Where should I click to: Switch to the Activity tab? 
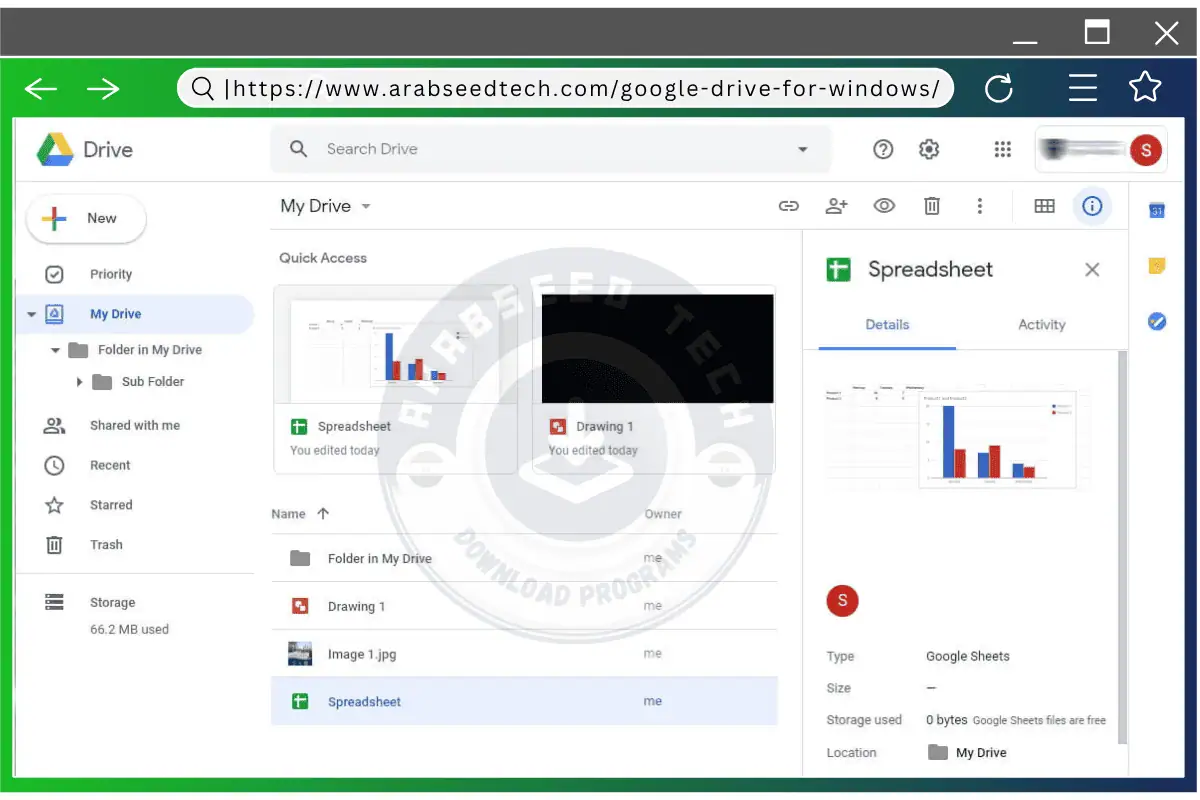1041,325
